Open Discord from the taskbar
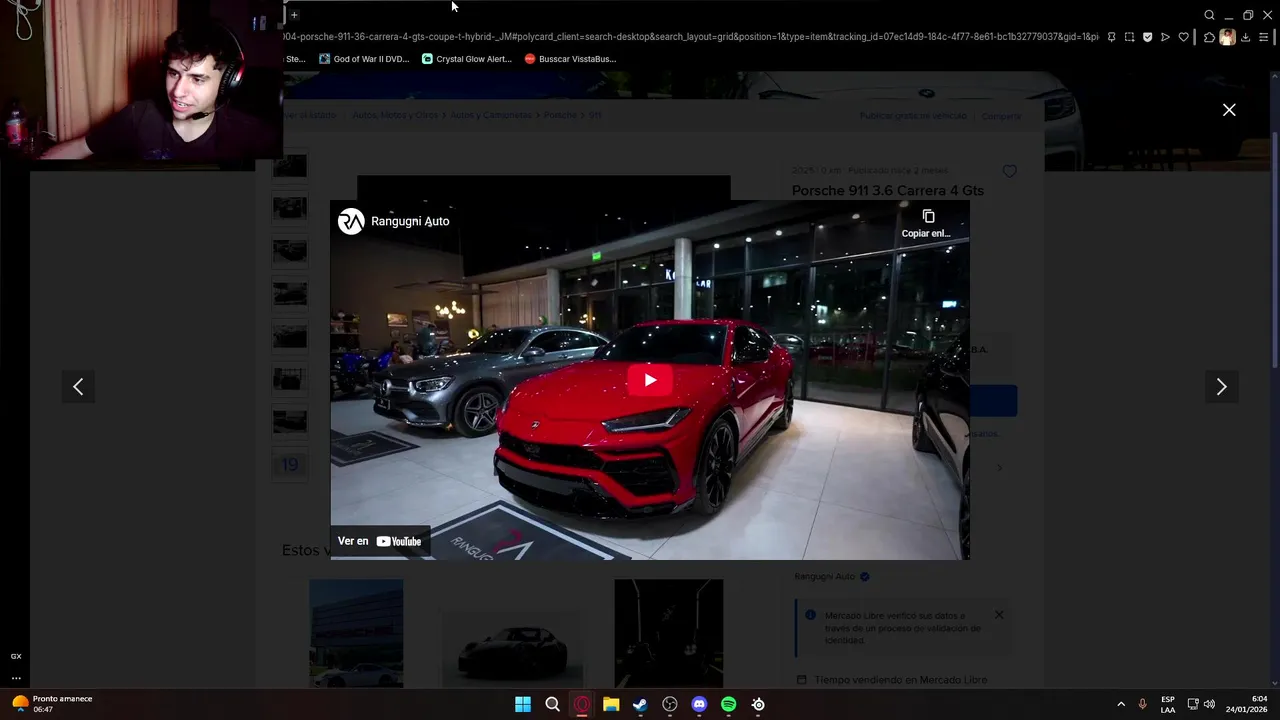 pos(699,704)
